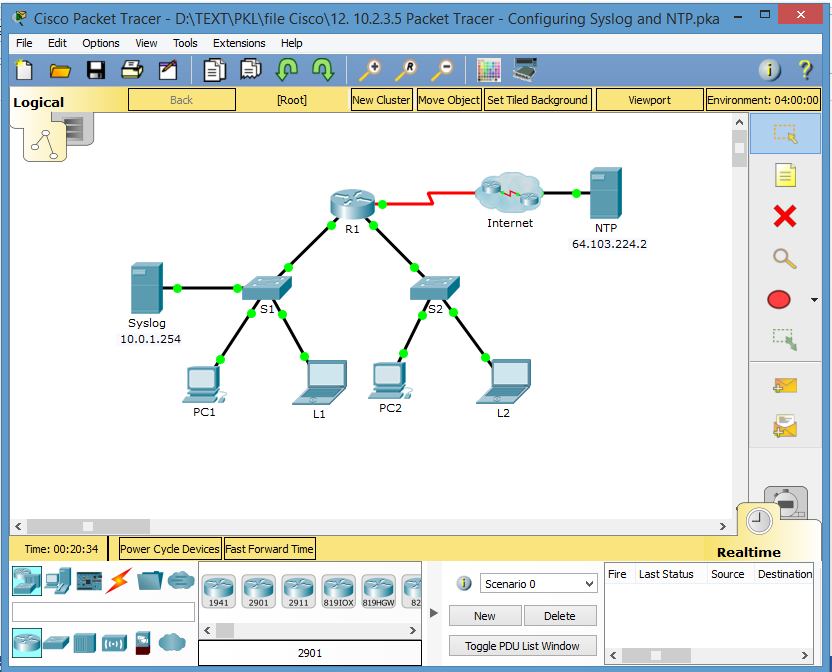
Task: Click Fast Forward Time button
Action: (x=270, y=549)
